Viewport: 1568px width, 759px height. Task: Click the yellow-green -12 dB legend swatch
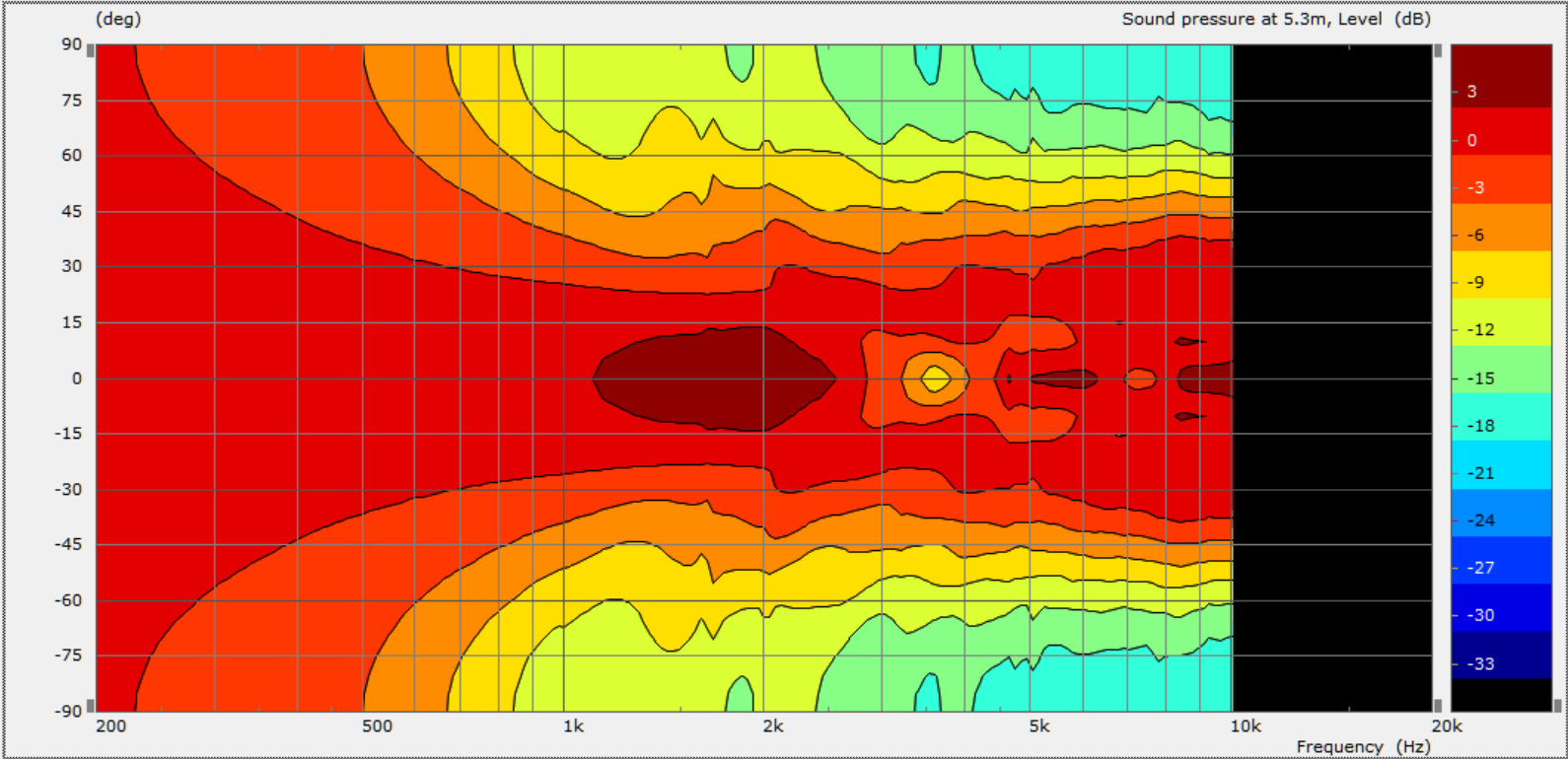pyautogui.click(x=1501, y=322)
